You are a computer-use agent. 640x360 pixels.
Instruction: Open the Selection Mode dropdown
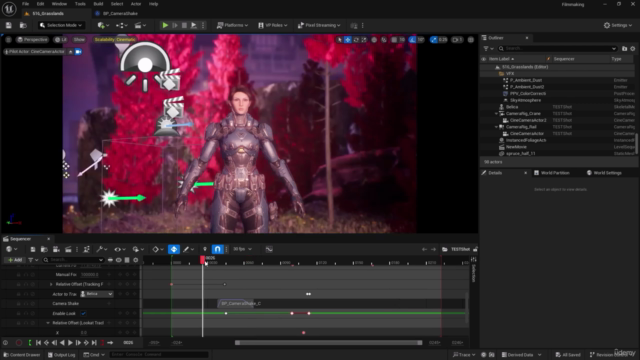61,25
